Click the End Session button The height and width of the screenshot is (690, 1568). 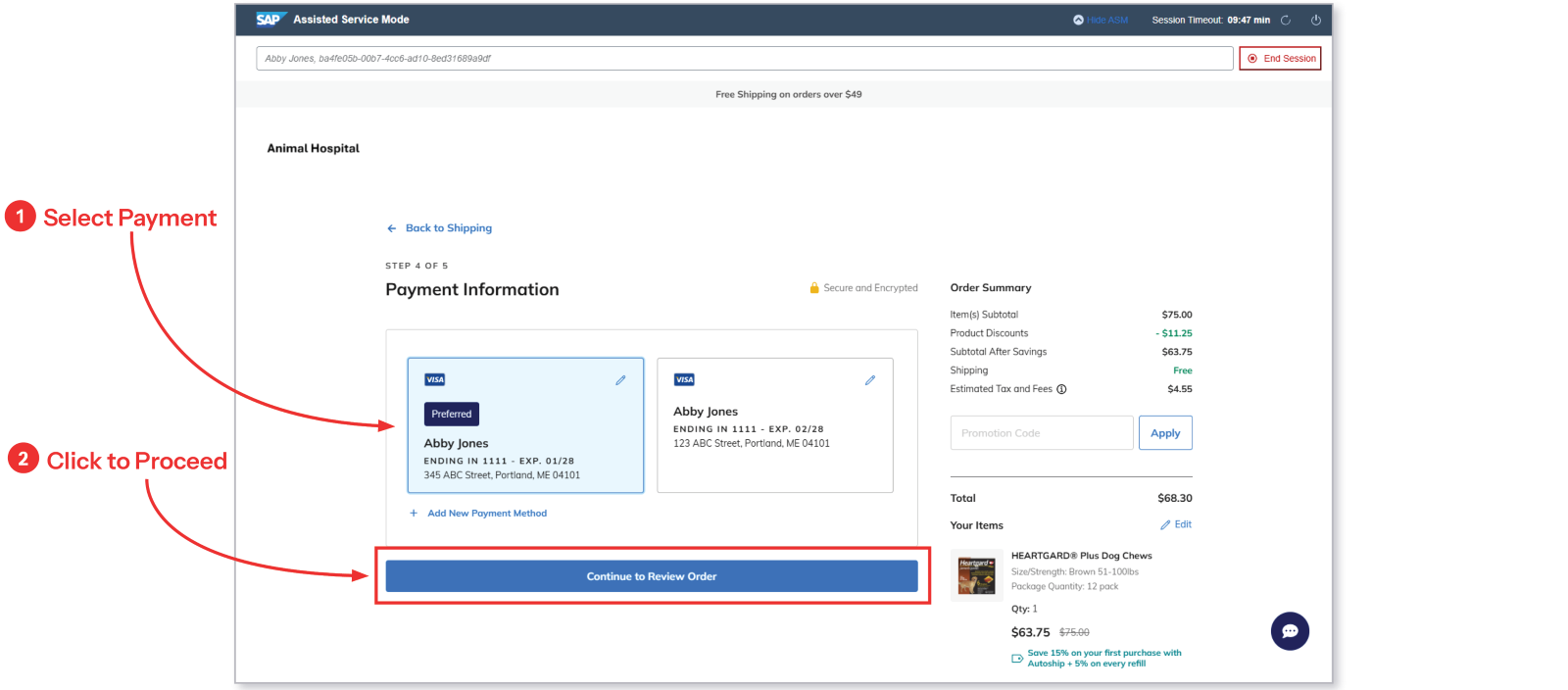(1280, 59)
